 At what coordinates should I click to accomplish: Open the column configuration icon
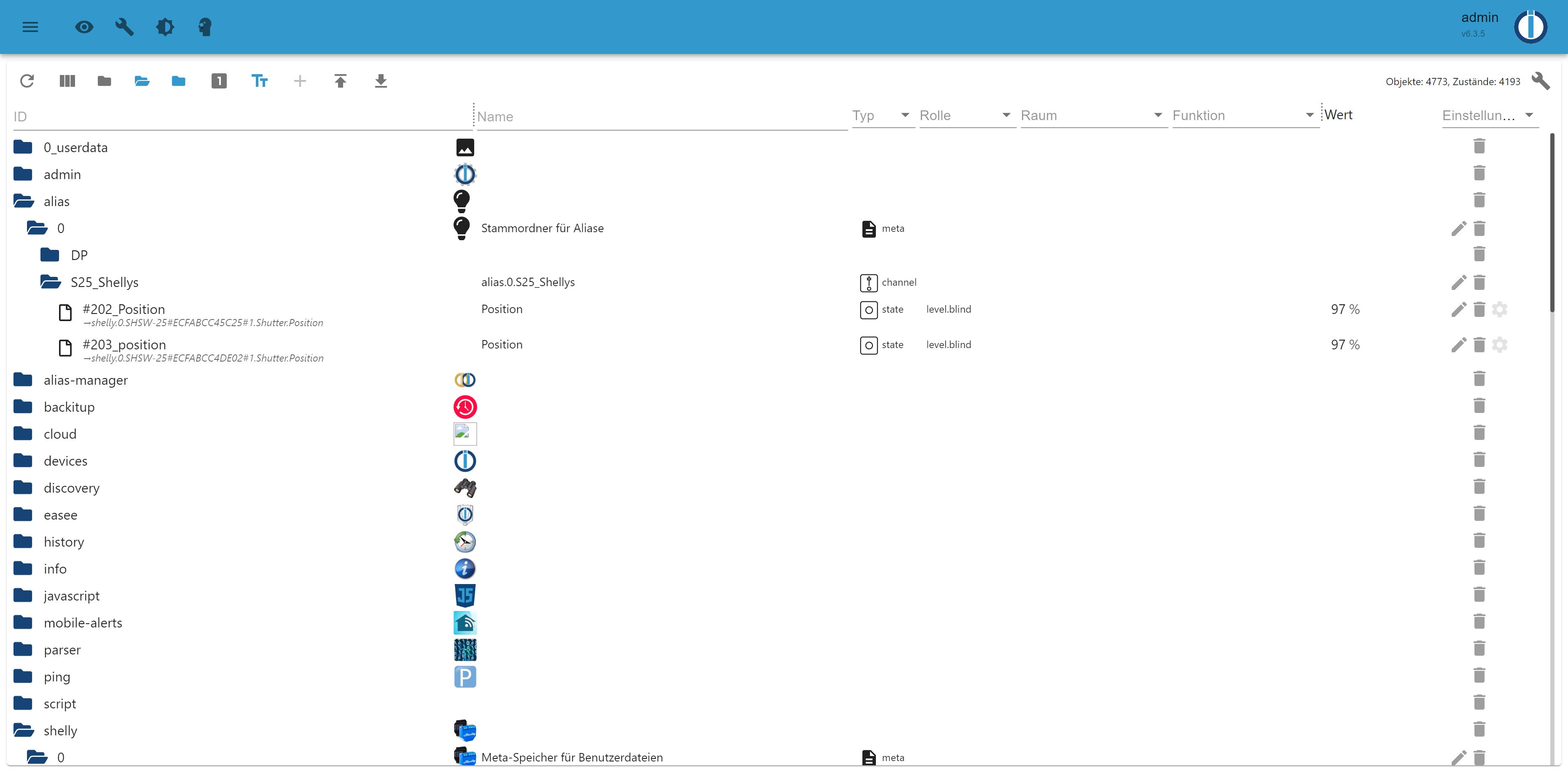(x=67, y=81)
